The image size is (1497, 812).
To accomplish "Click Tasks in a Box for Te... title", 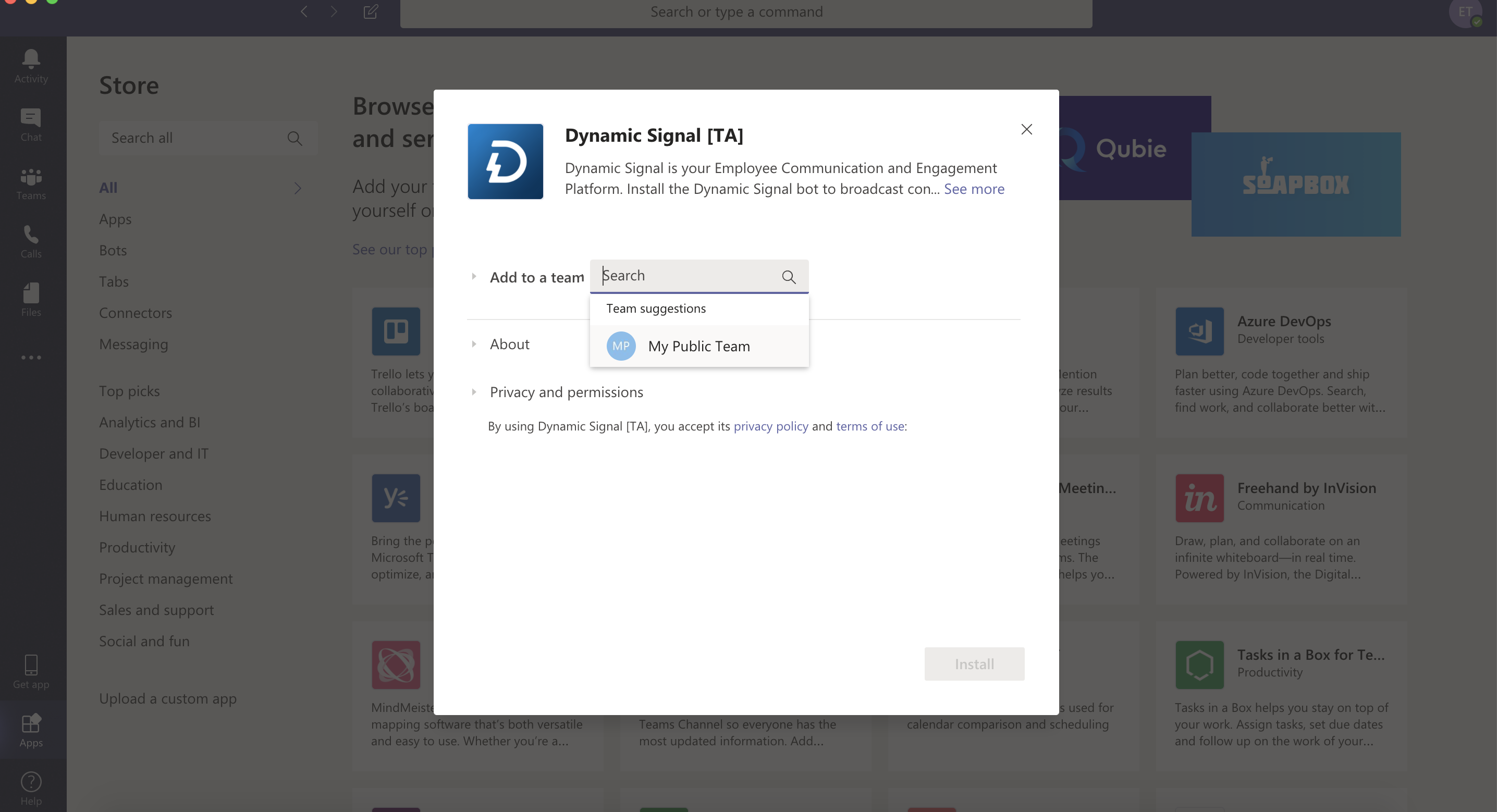I will click(1311, 655).
